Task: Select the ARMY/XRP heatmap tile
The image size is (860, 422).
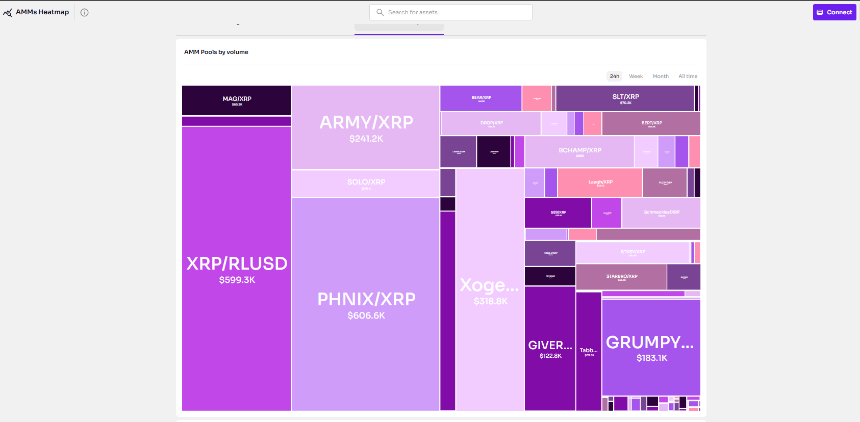Action: (366, 127)
